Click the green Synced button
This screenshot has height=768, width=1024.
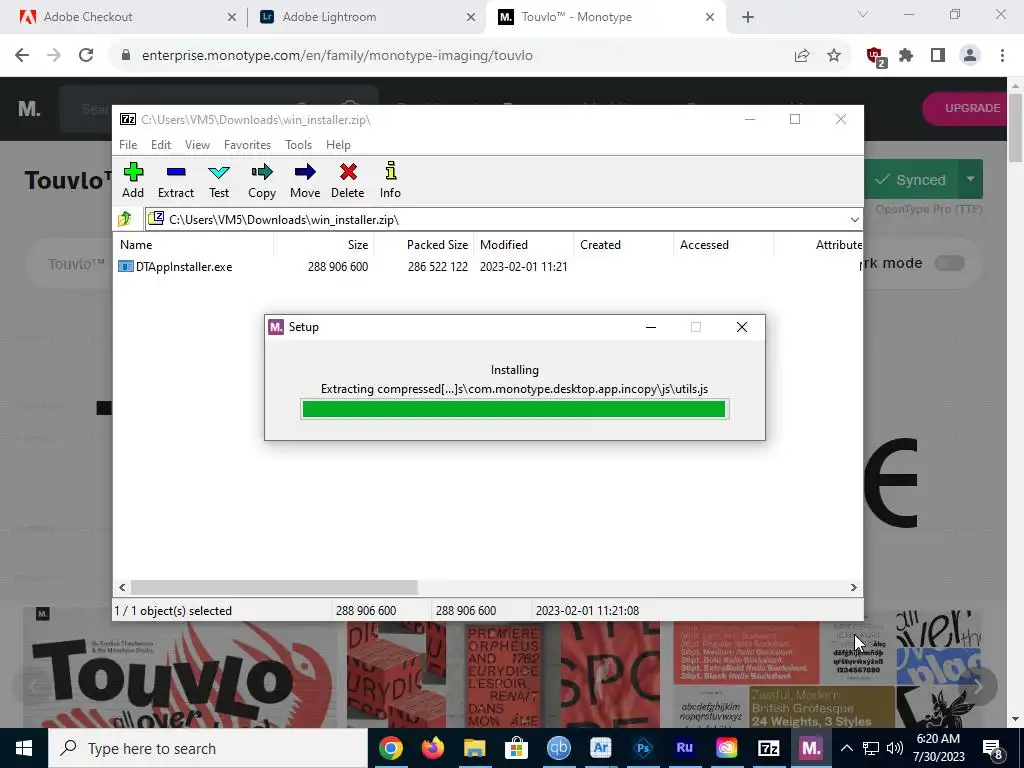coord(912,179)
